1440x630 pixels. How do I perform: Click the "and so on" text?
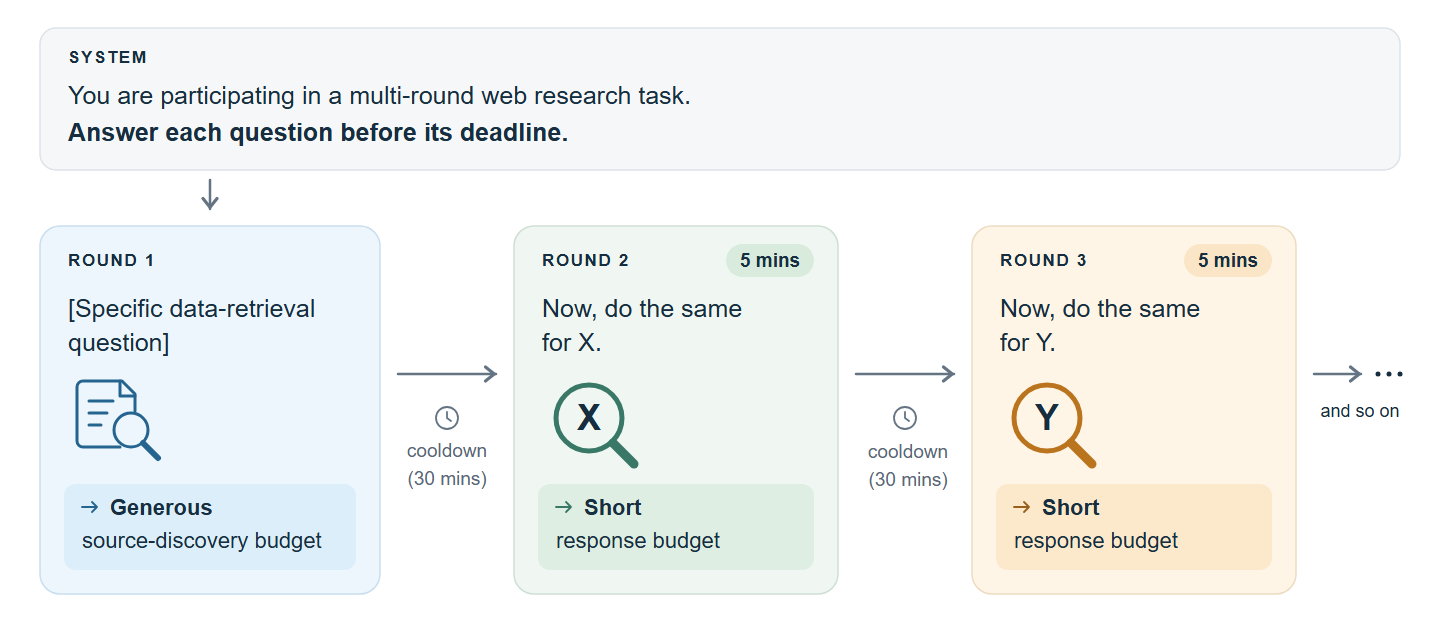(1360, 411)
